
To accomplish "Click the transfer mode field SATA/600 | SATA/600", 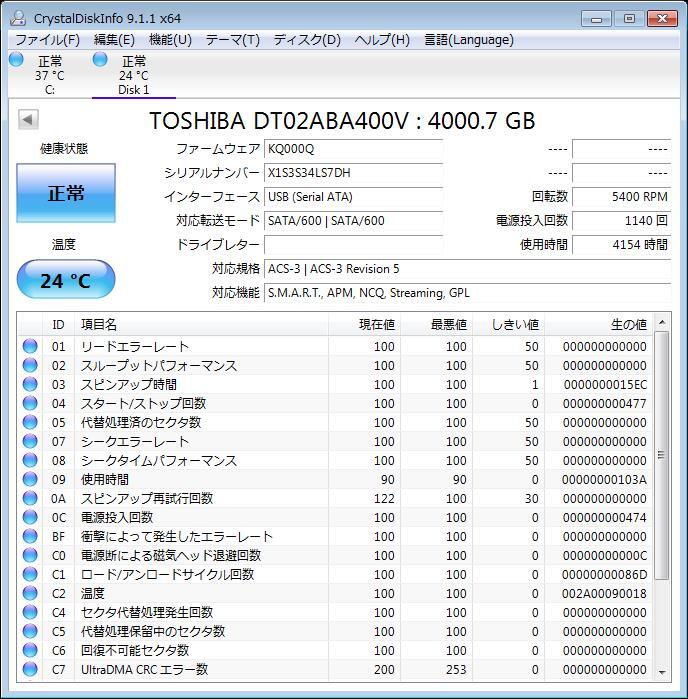I will click(x=354, y=221).
